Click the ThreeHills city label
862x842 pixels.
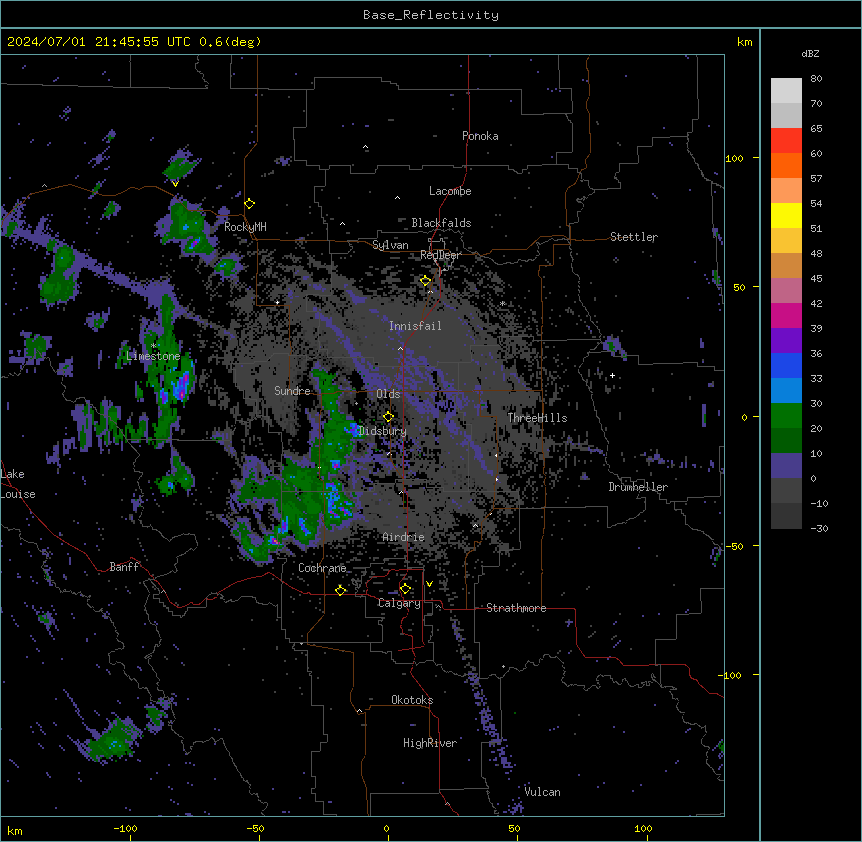click(x=537, y=418)
